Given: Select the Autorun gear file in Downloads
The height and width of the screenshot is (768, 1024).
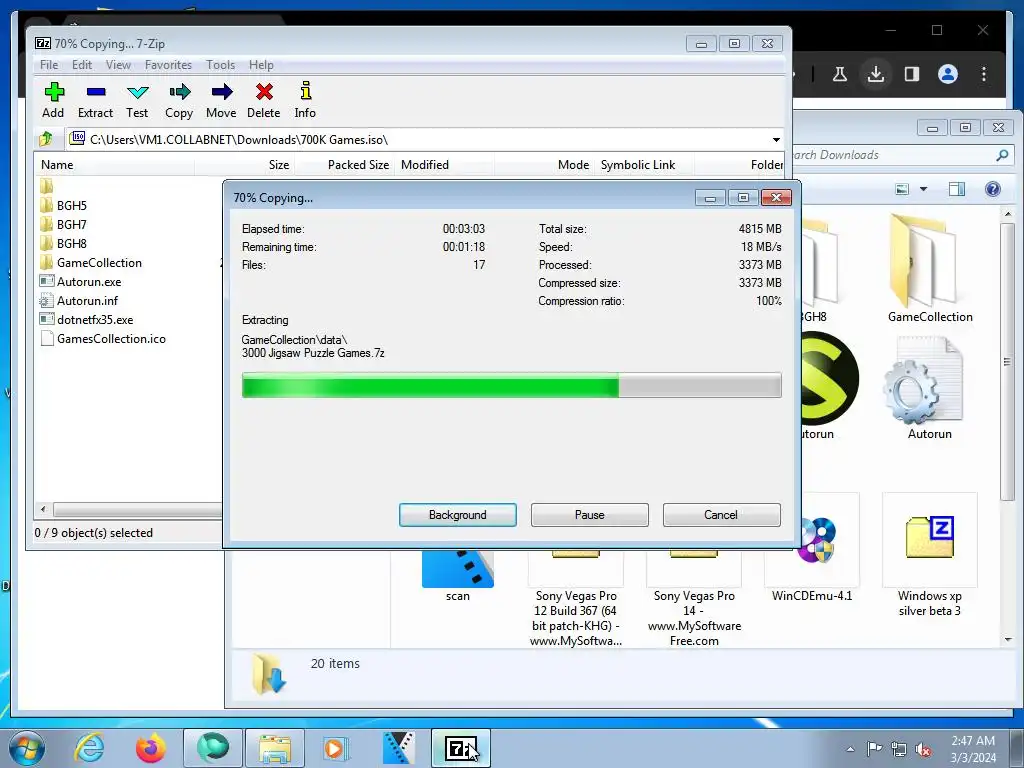Looking at the screenshot, I should 929,389.
